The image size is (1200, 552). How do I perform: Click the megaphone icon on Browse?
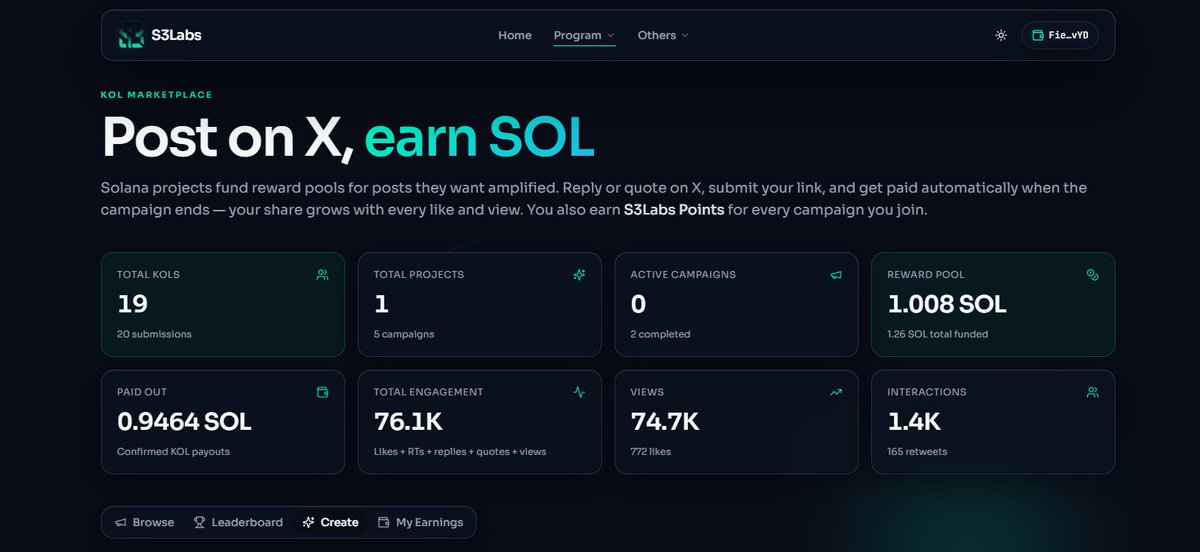(x=121, y=522)
